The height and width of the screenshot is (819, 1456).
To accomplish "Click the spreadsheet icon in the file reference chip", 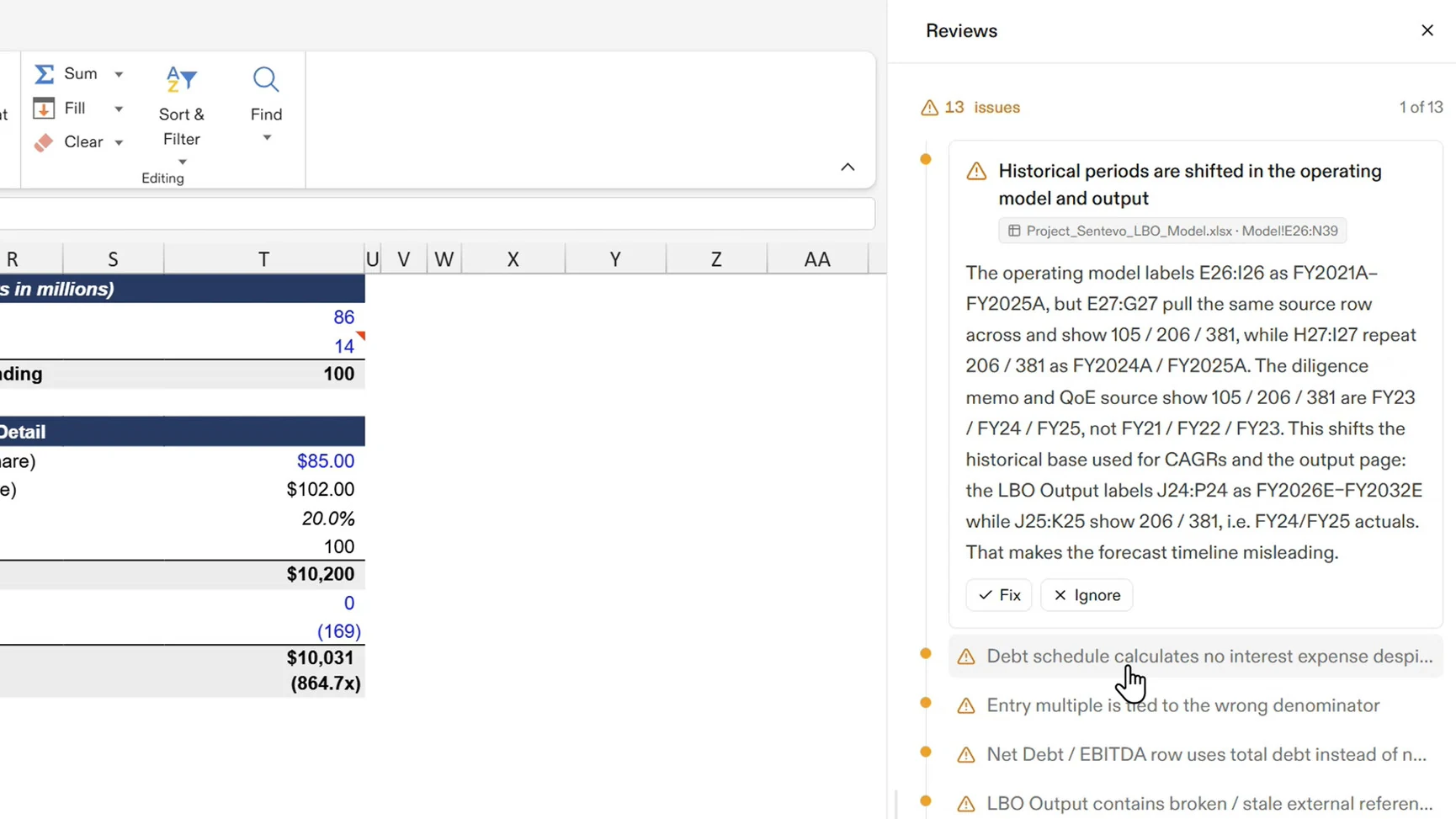I will pos(1014,231).
